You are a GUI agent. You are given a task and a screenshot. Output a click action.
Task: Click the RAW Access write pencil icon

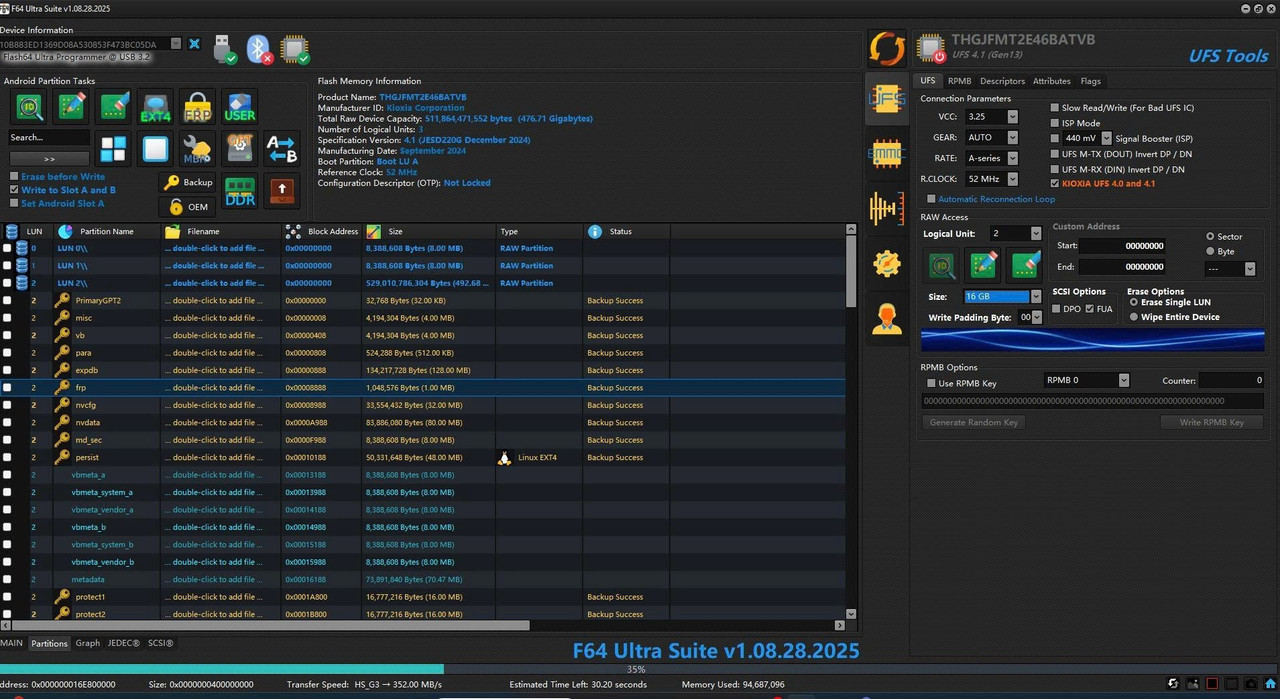[x=984, y=265]
